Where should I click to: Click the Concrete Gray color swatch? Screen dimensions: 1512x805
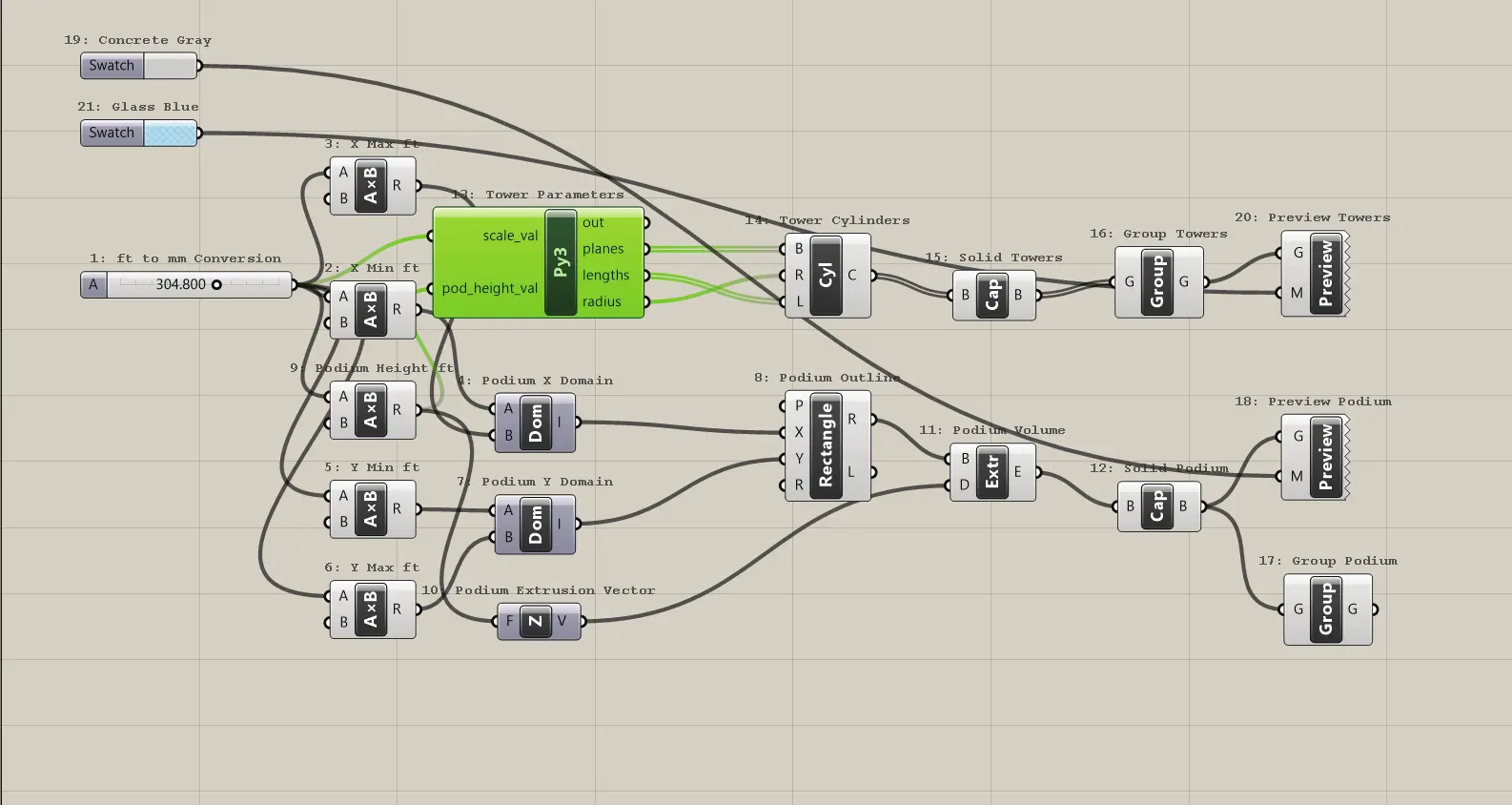tap(170, 66)
